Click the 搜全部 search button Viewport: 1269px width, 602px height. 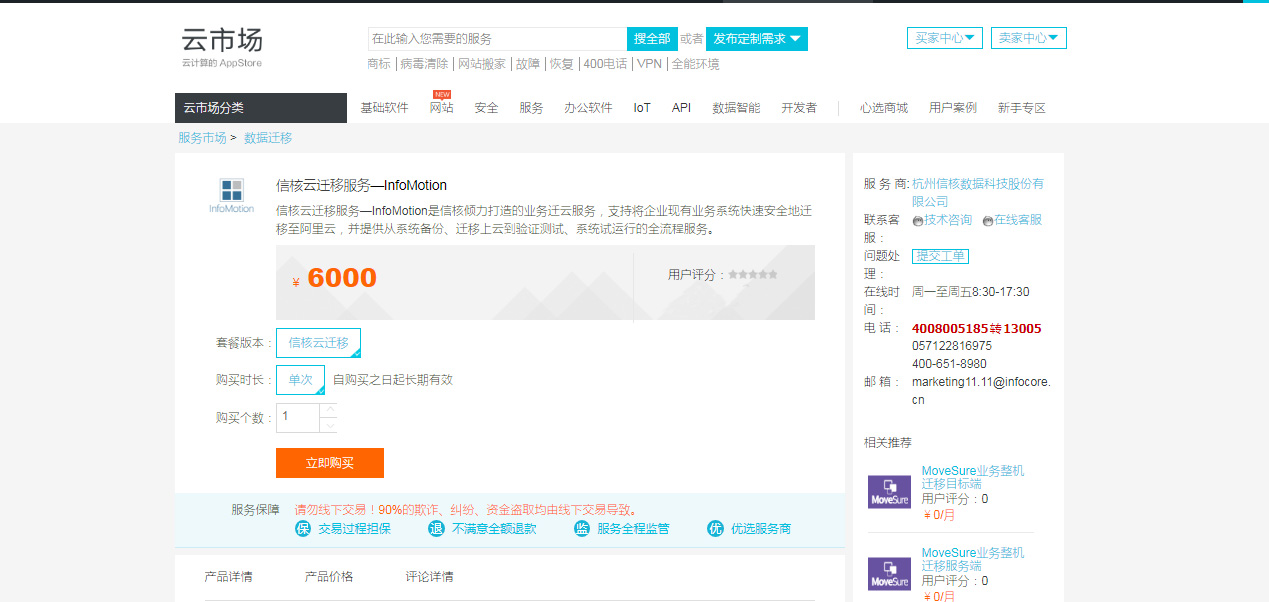652,39
